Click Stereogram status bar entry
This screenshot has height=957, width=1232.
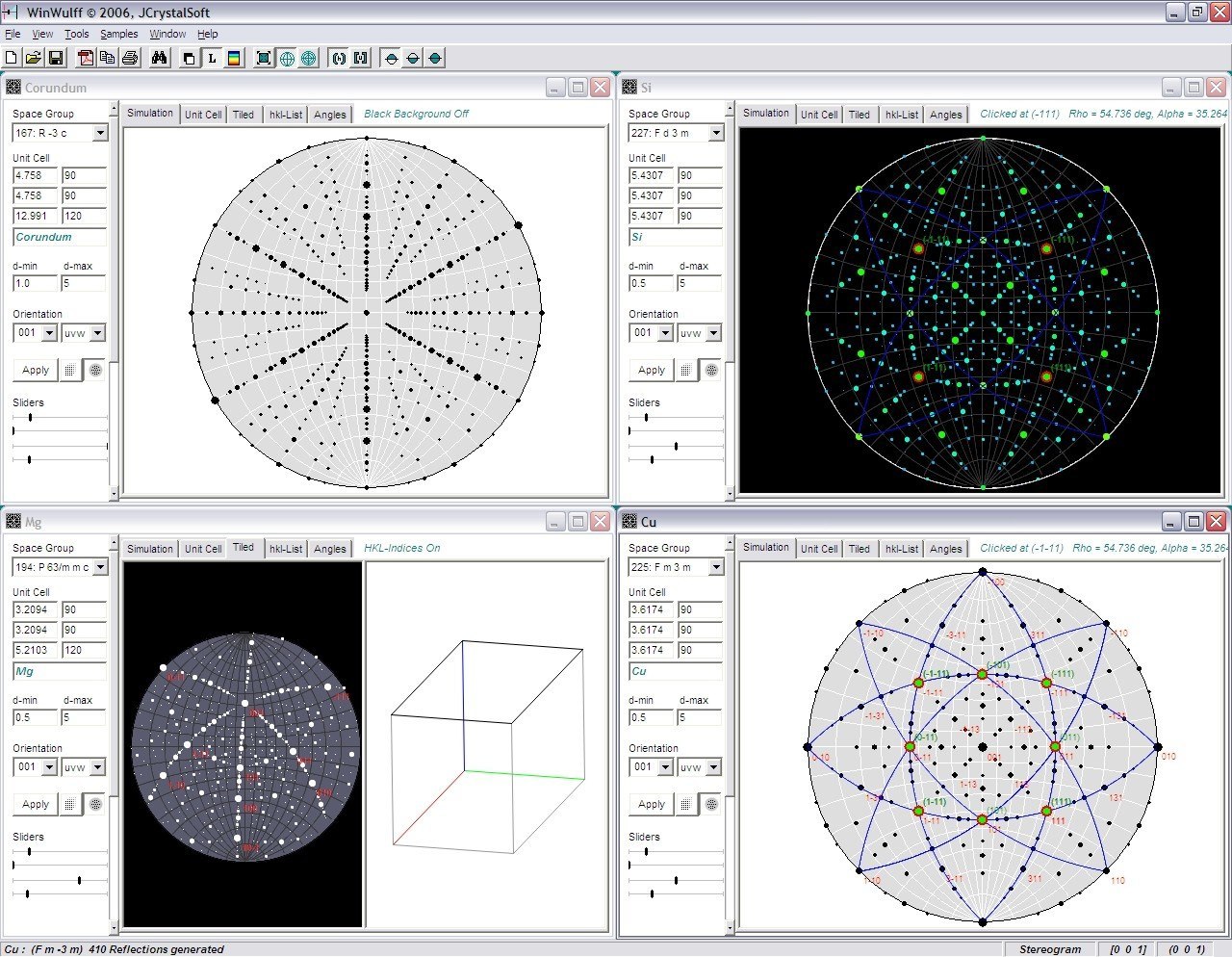(1050, 949)
